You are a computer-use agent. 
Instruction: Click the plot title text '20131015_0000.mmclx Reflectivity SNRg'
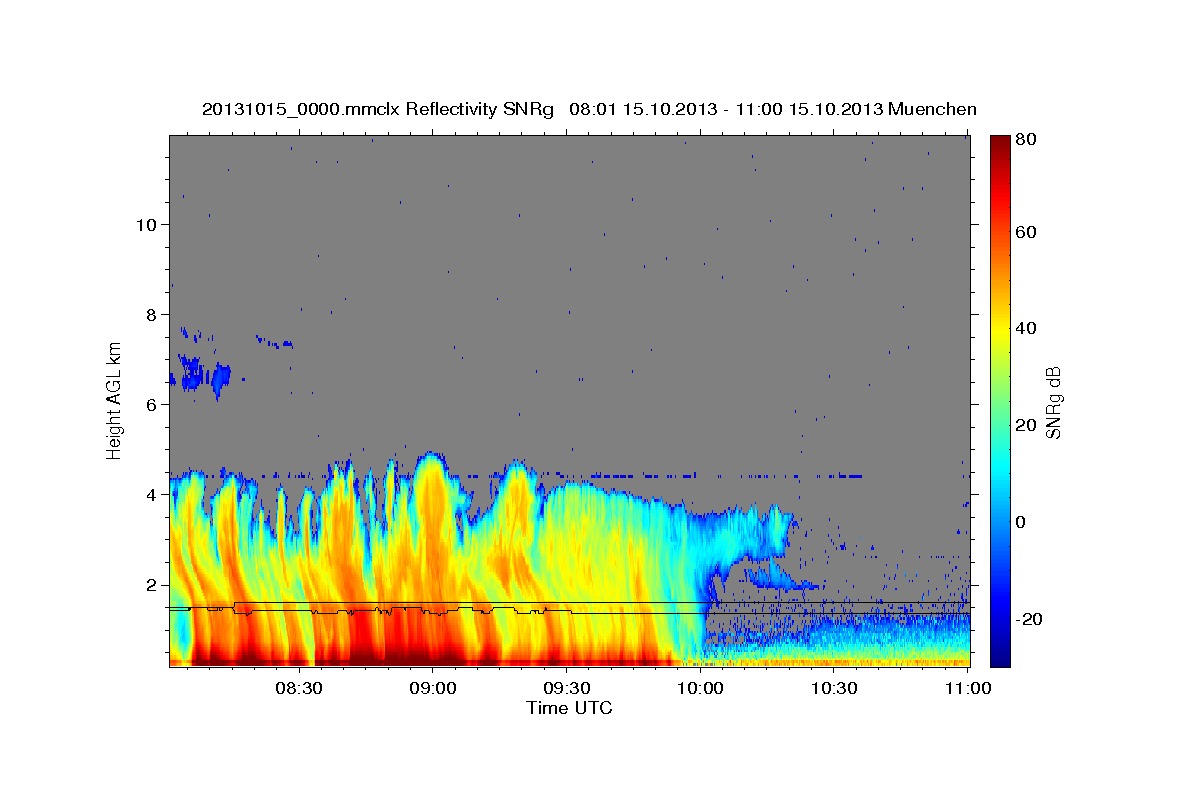[377, 109]
